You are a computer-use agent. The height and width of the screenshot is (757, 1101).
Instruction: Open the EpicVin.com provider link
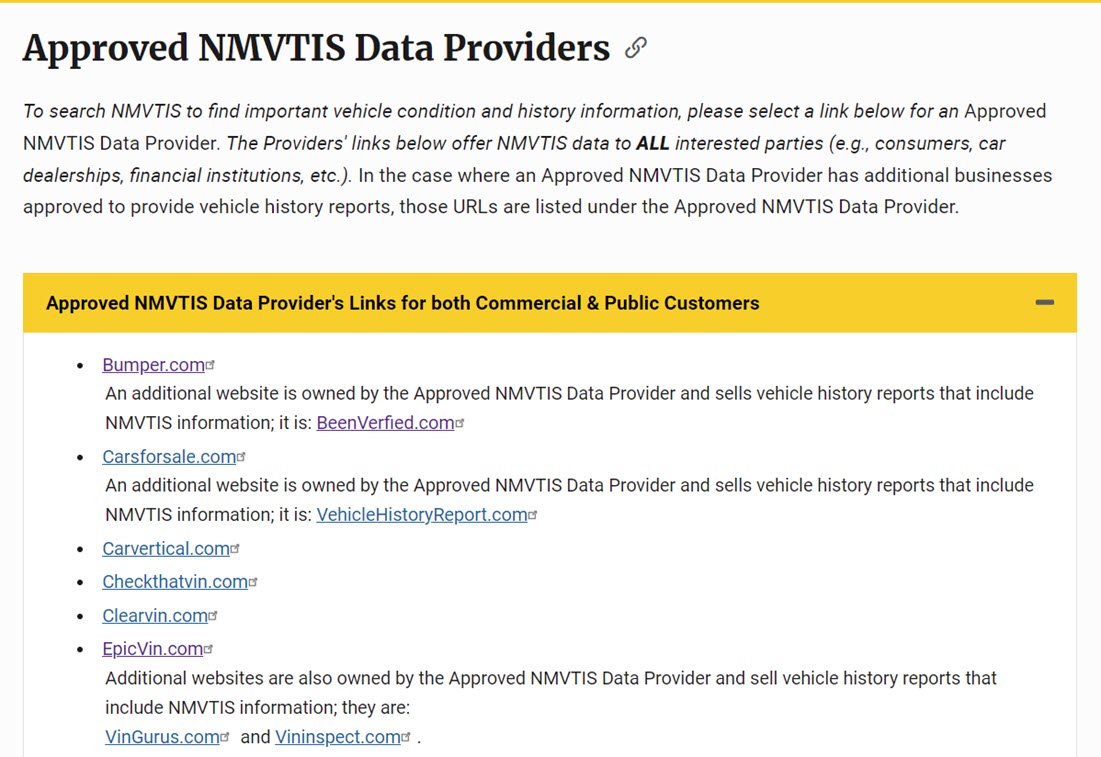(x=152, y=649)
